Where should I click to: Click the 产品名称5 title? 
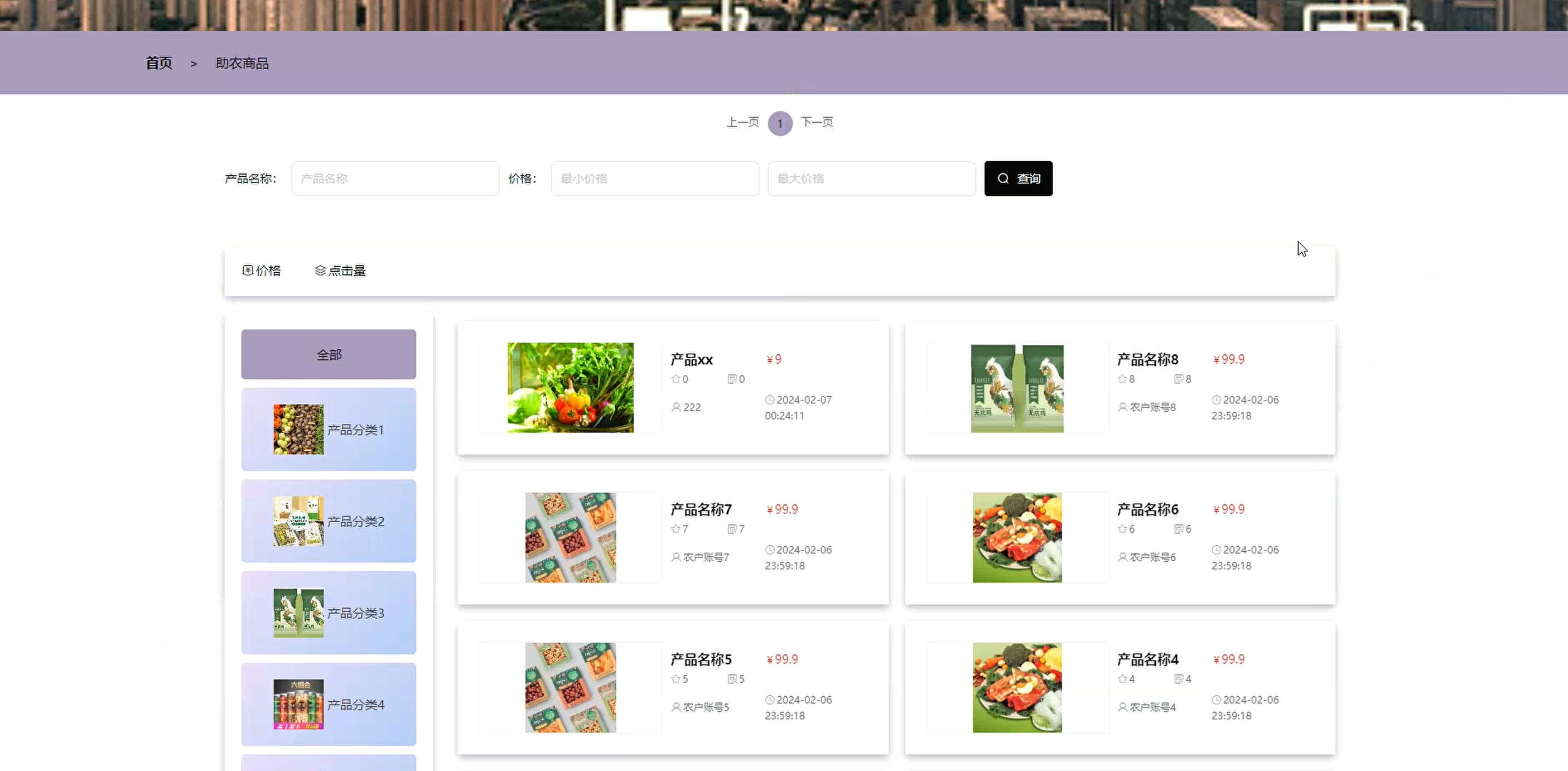(701, 659)
